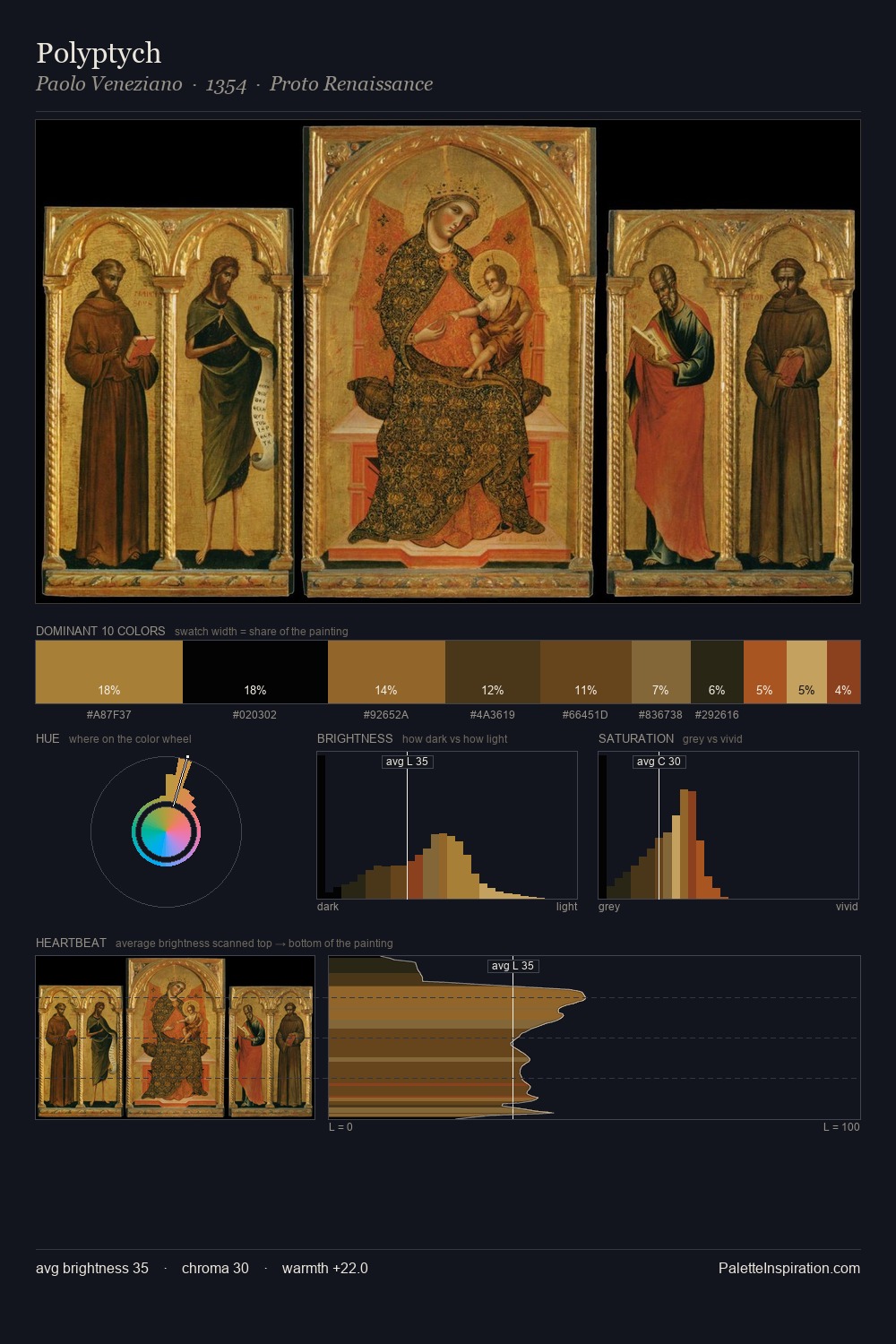Click hex code #836738 text

[660, 715]
